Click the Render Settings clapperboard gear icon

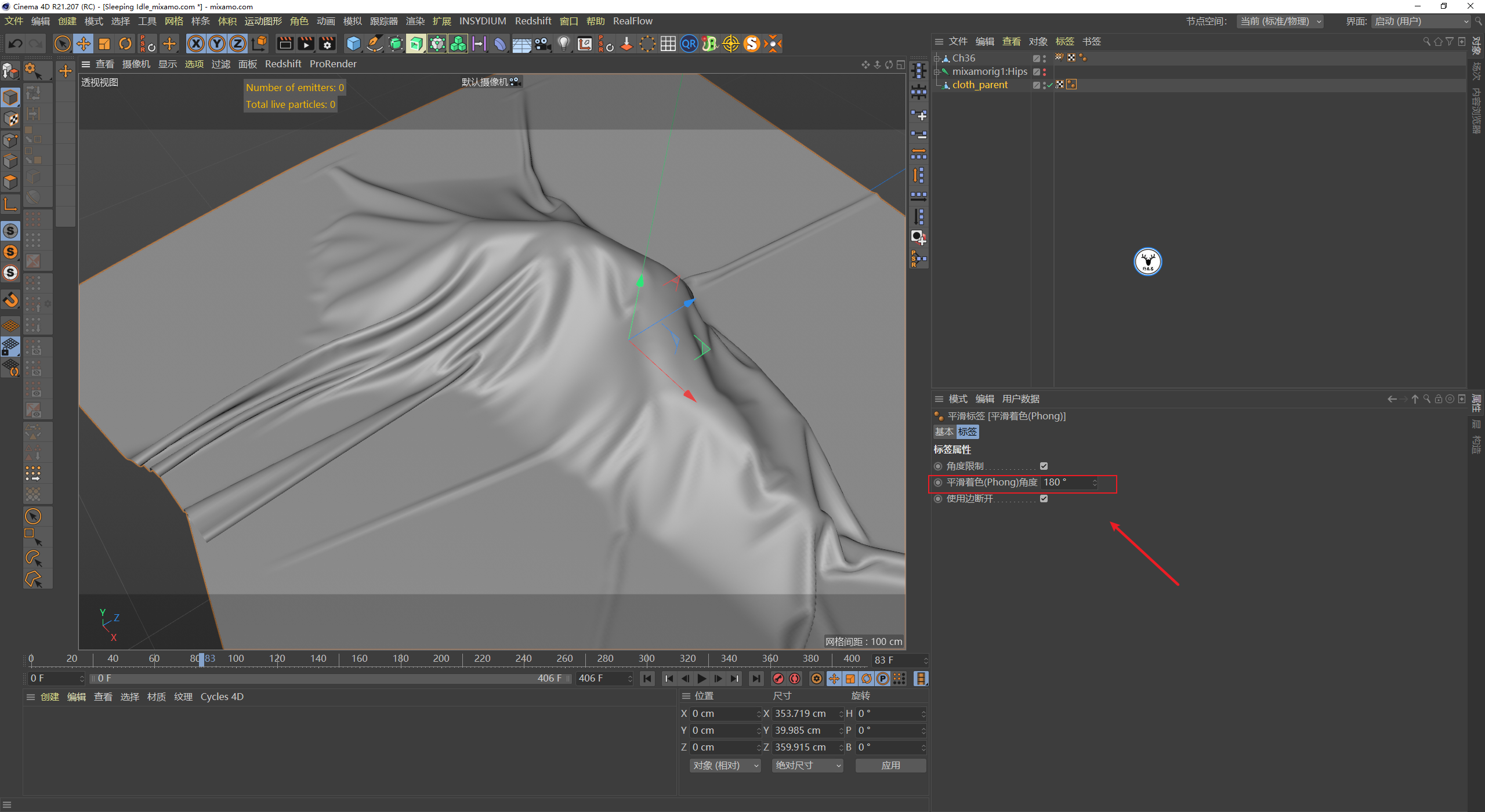pos(327,43)
